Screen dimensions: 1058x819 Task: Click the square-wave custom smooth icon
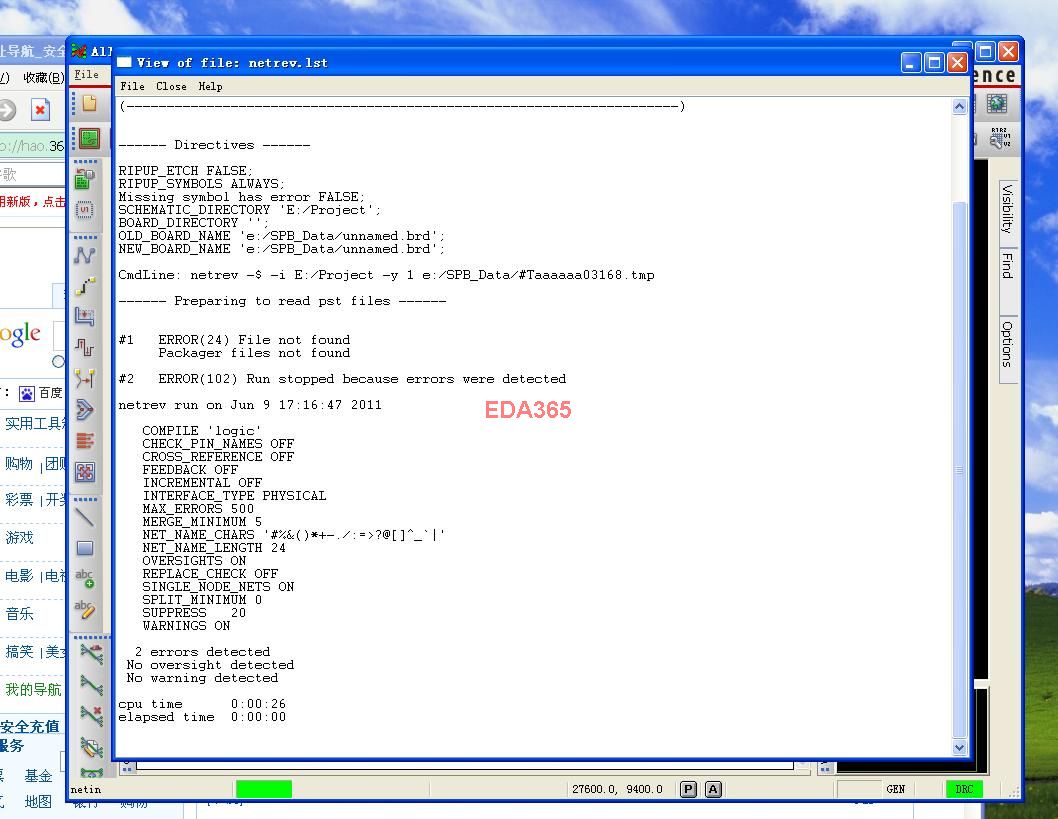click(x=85, y=347)
